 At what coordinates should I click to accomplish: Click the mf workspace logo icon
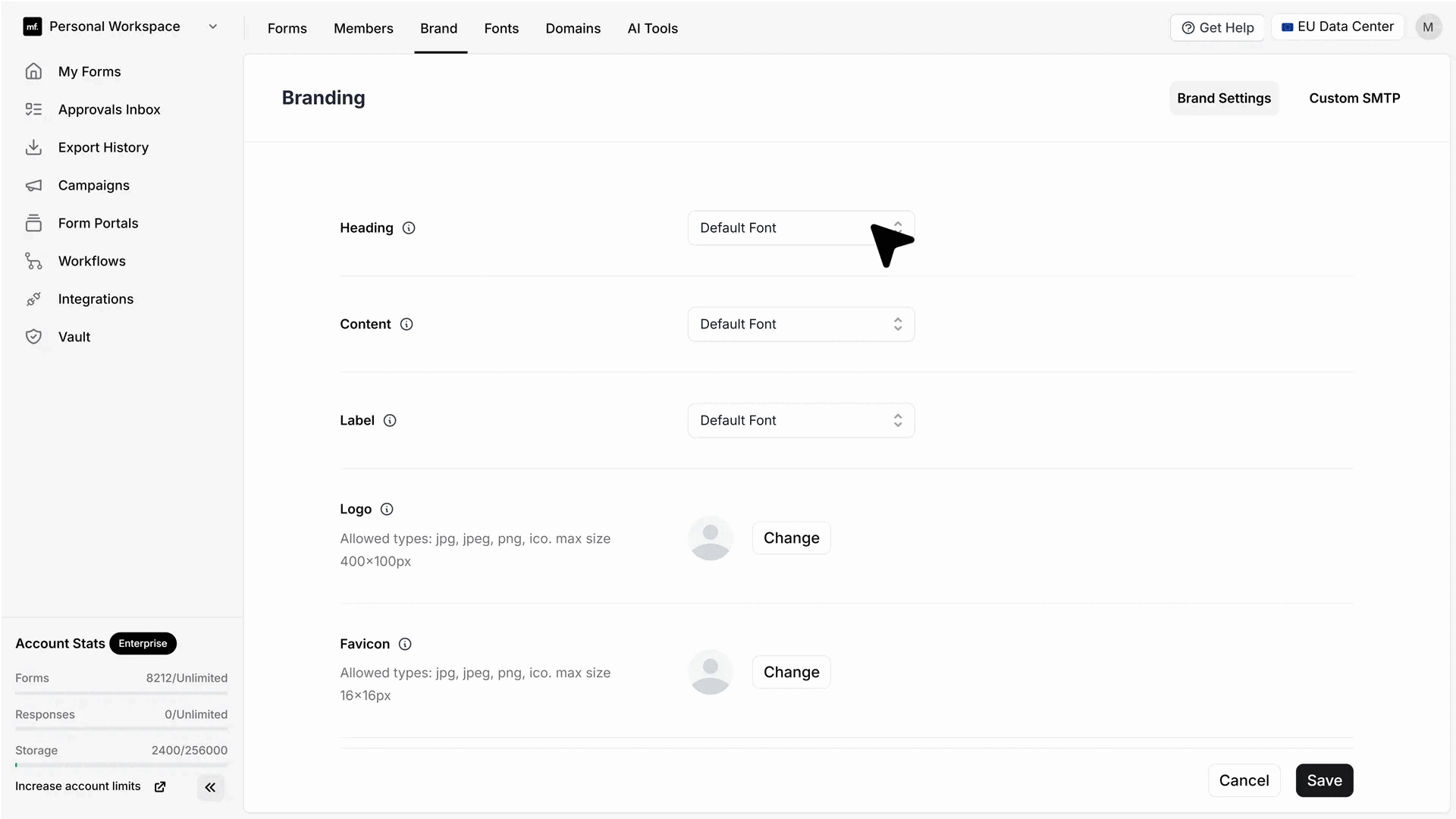[x=32, y=27]
